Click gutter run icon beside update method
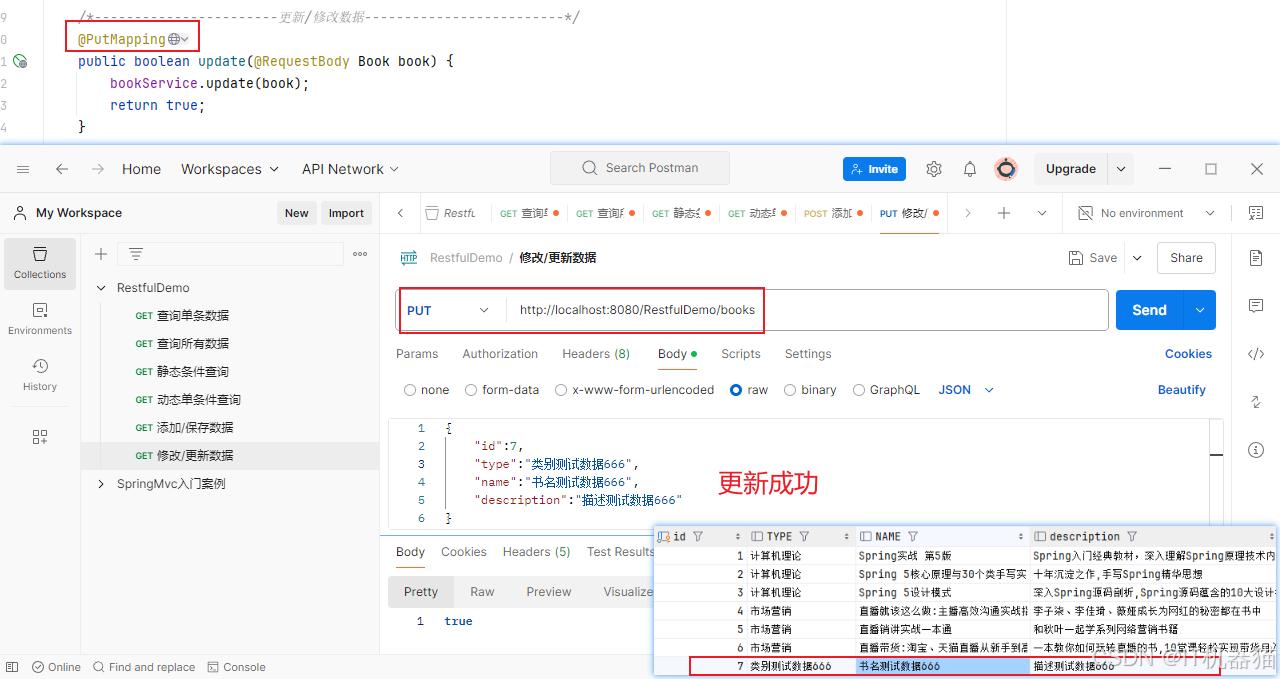Image resolution: width=1280 pixels, height=679 pixels. point(20,61)
